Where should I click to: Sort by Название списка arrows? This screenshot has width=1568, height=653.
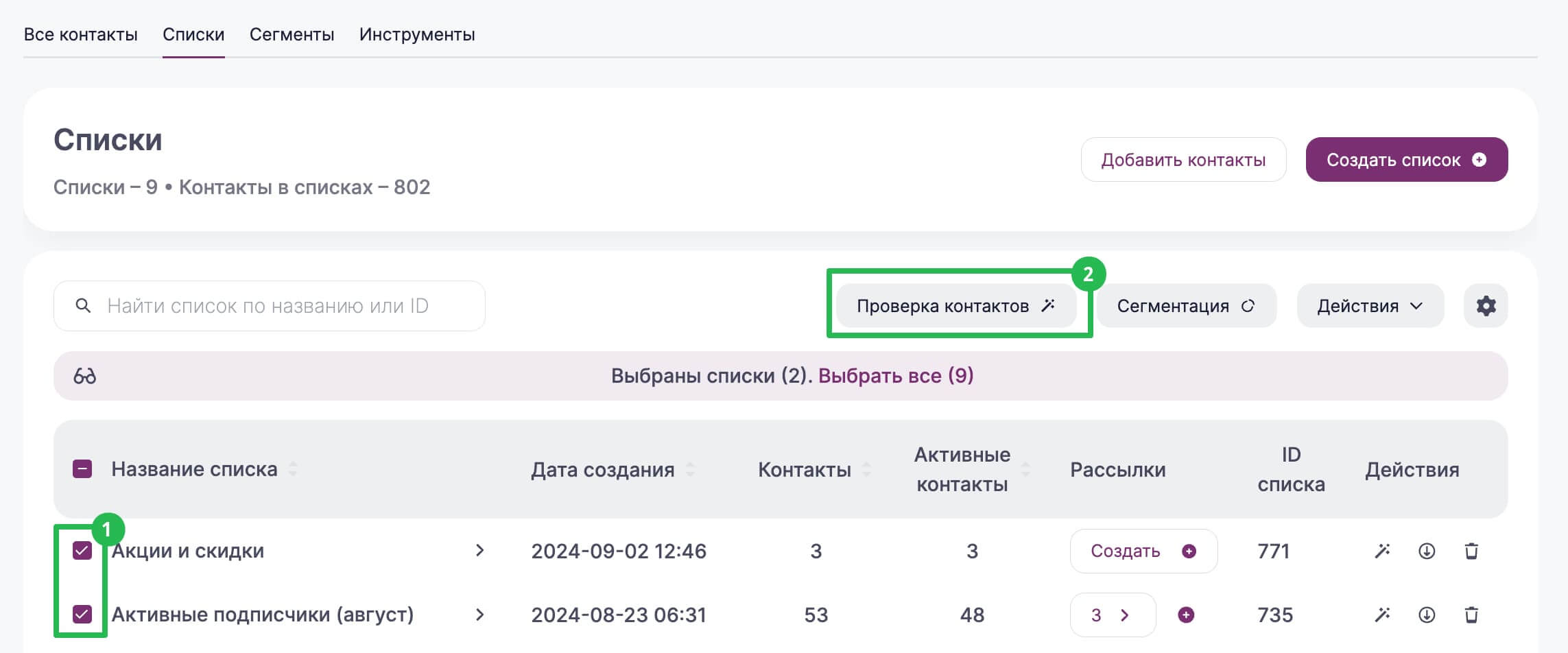pos(293,469)
